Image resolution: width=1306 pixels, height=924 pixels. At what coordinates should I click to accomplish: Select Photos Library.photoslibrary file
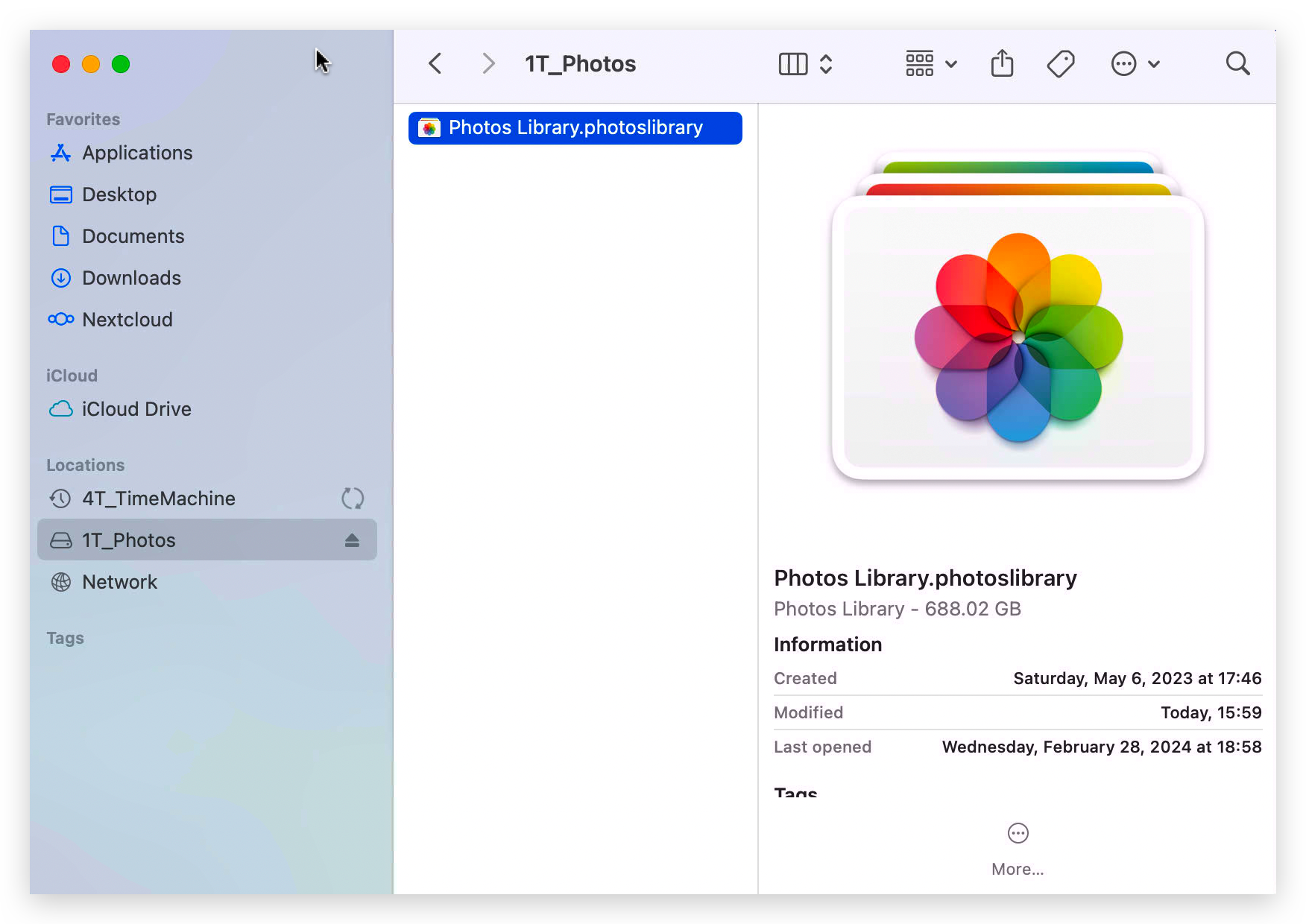pos(575,128)
